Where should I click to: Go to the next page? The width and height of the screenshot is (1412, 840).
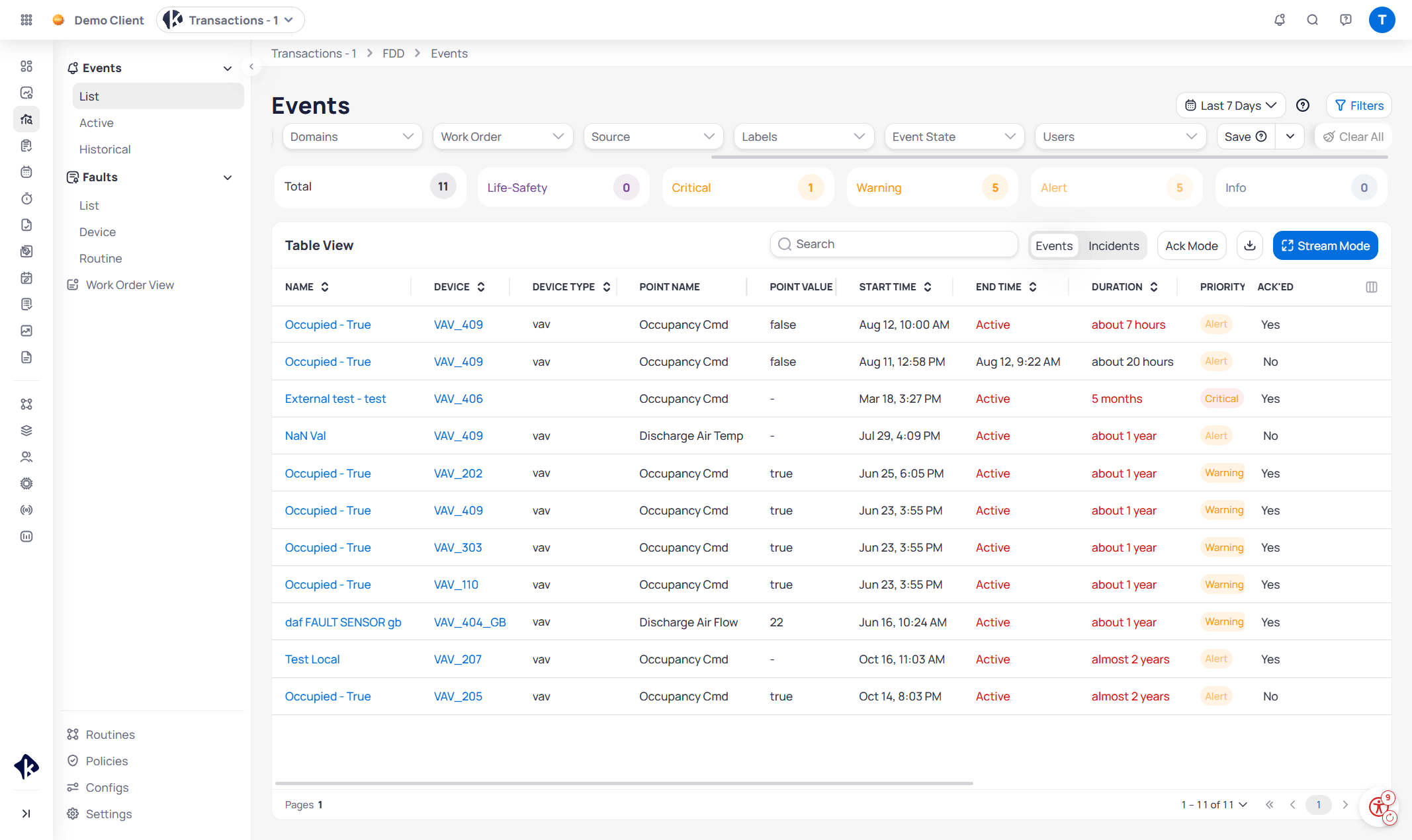click(x=1345, y=805)
